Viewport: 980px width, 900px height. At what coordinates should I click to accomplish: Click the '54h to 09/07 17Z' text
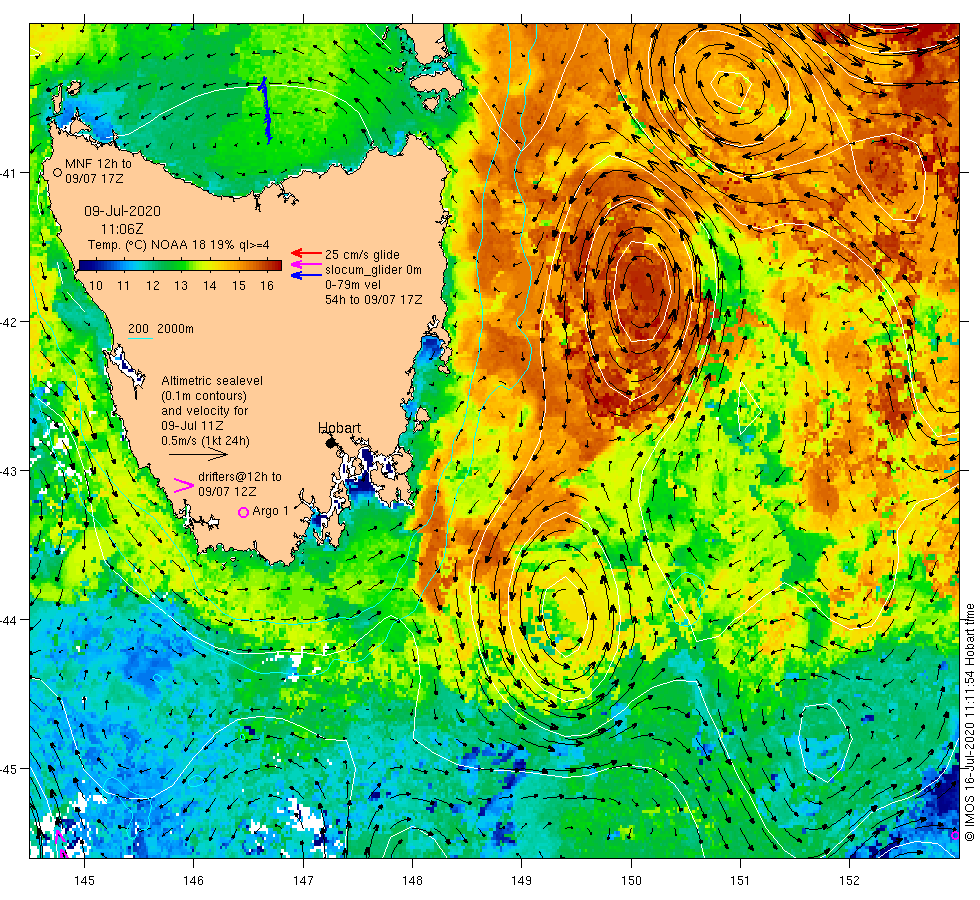coord(373,300)
